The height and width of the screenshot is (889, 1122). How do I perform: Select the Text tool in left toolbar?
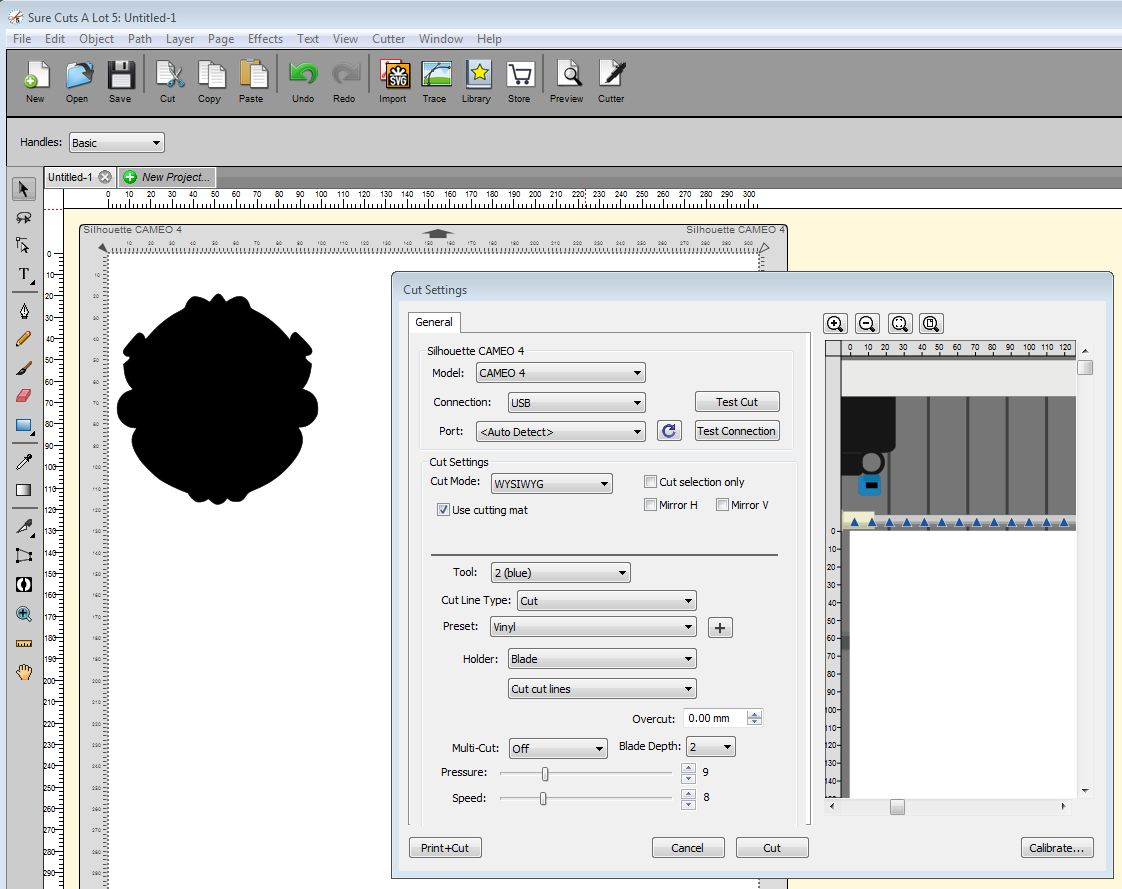coord(24,275)
